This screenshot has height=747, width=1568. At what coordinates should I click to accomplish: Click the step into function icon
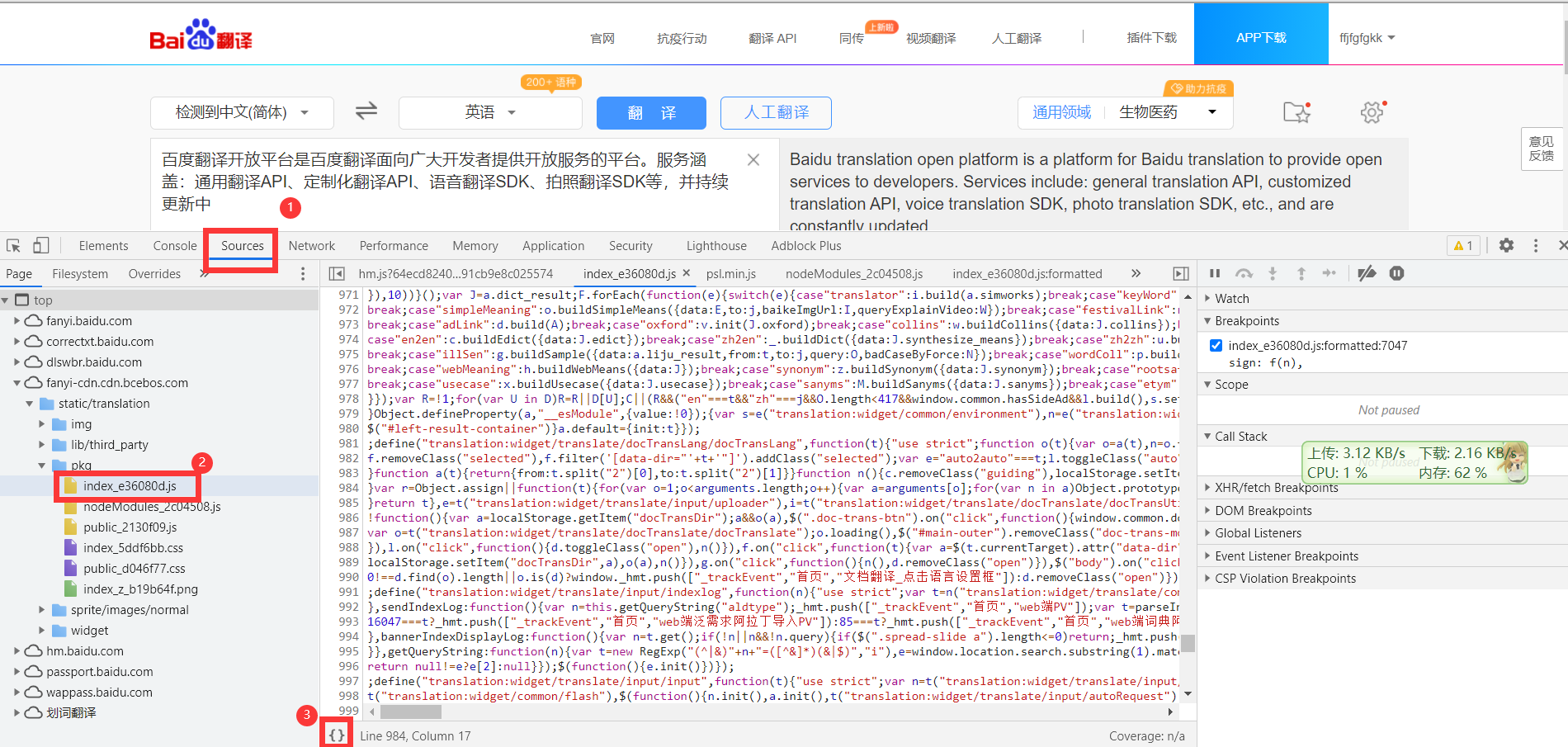[x=1273, y=273]
